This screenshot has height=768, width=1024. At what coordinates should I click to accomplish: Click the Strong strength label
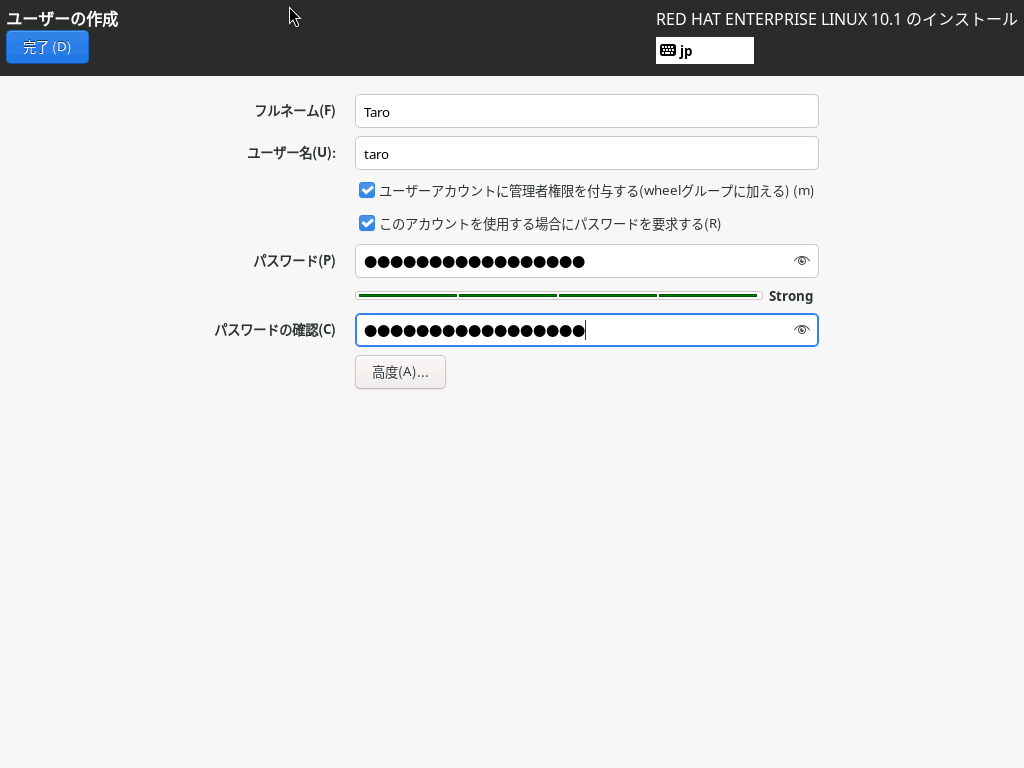point(790,296)
